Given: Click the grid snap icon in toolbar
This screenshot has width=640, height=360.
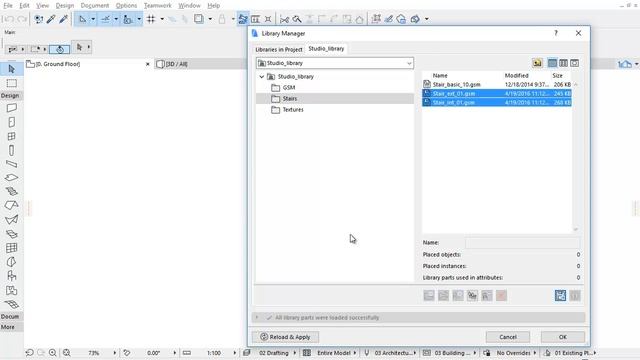Looking at the screenshot, I should 151,19.
